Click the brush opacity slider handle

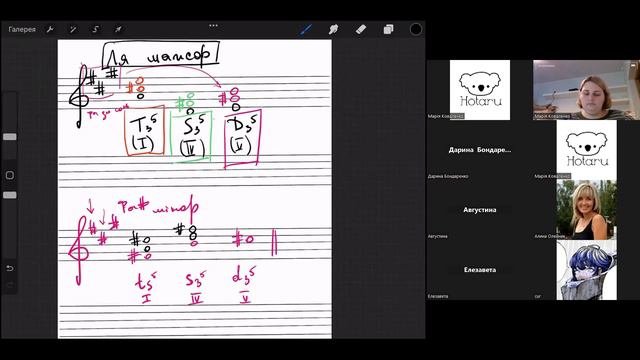pos(10,195)
